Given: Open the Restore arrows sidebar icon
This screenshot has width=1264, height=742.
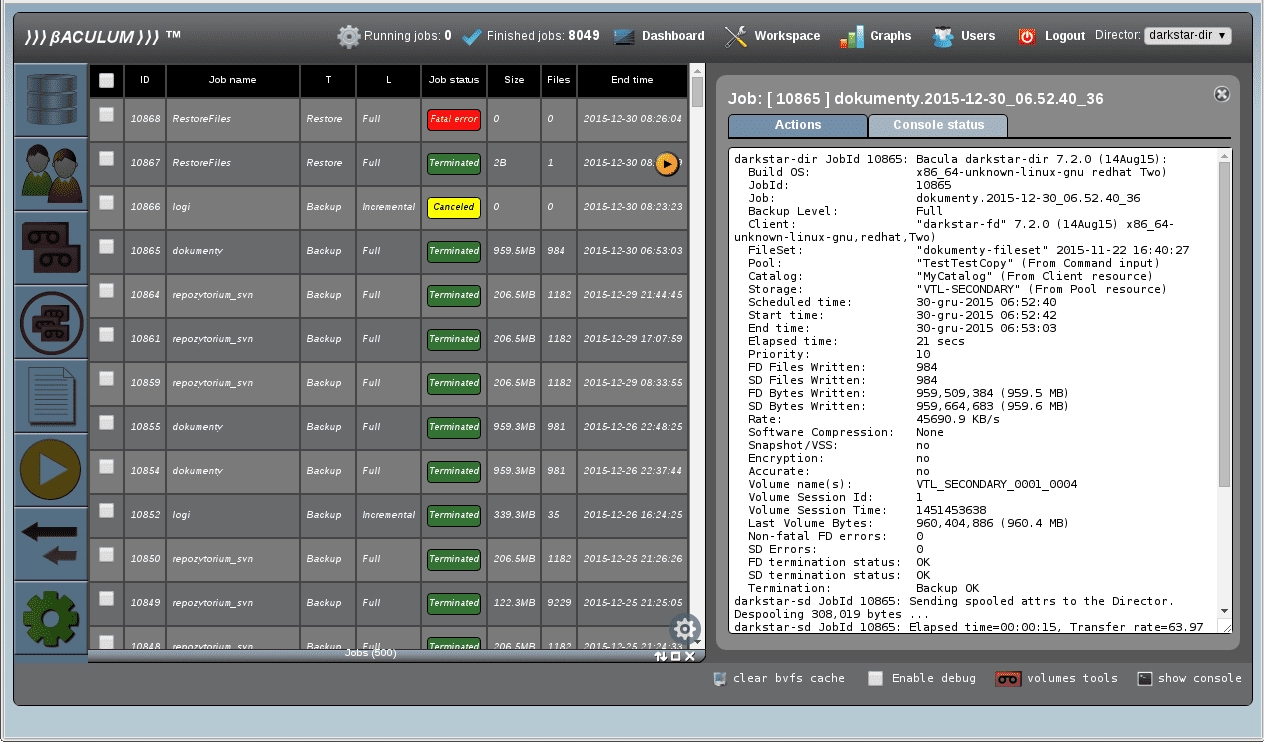Looking at the screenshot, I should click(51, 544).
